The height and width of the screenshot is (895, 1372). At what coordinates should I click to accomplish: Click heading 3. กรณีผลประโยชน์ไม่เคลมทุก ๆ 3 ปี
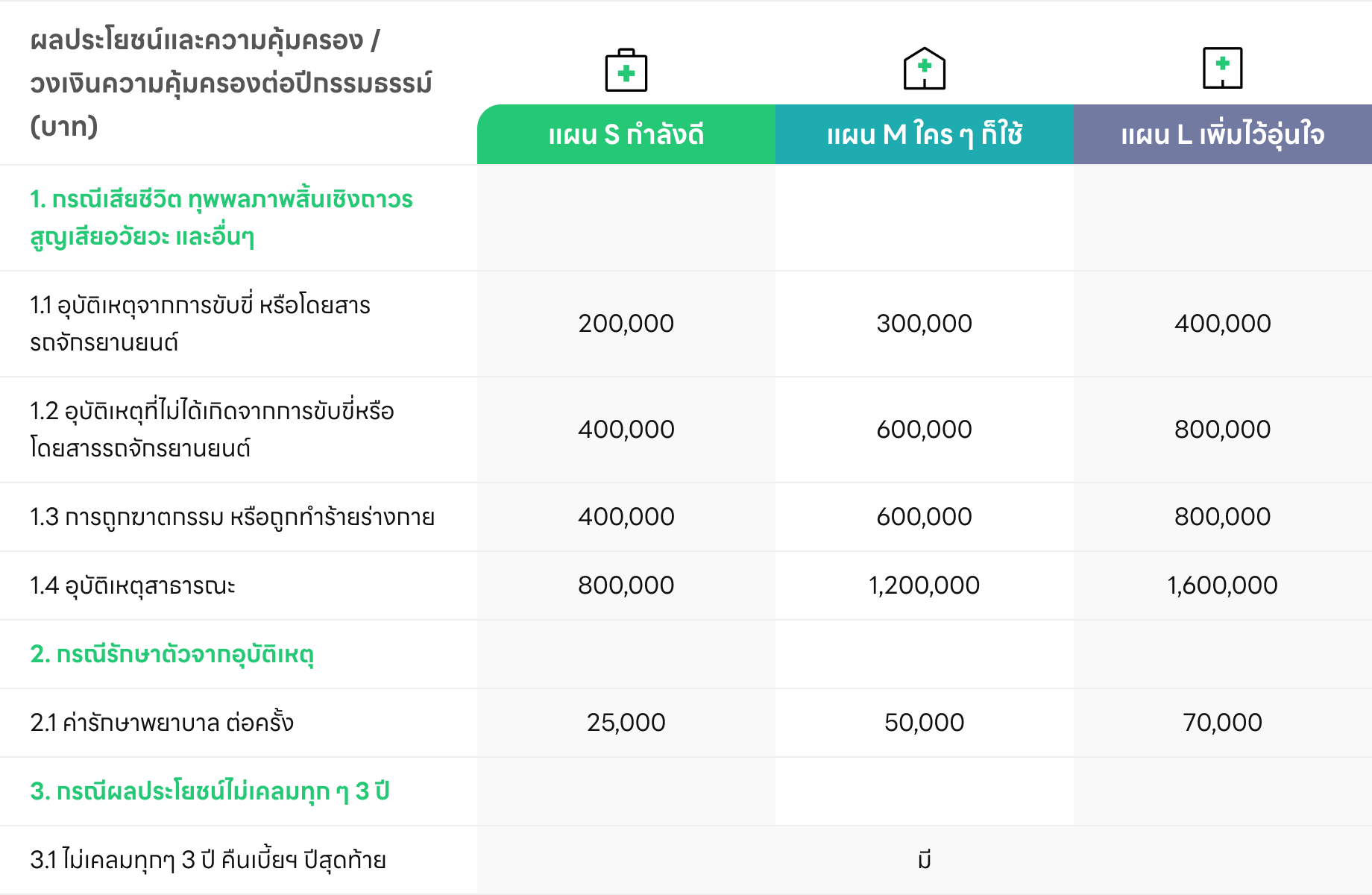click(x=210, y=791)
